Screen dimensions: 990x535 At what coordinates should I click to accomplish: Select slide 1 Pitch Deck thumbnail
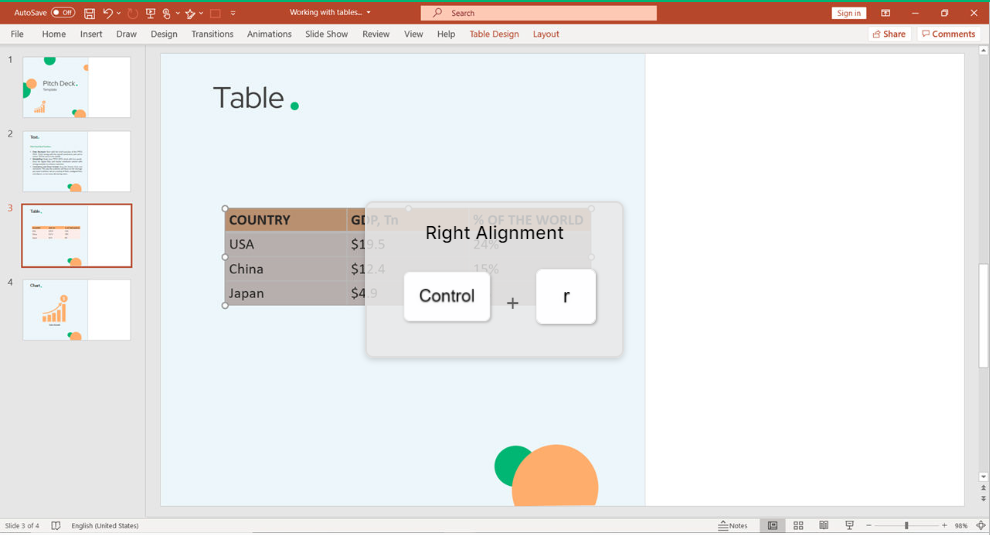point(76,87)
